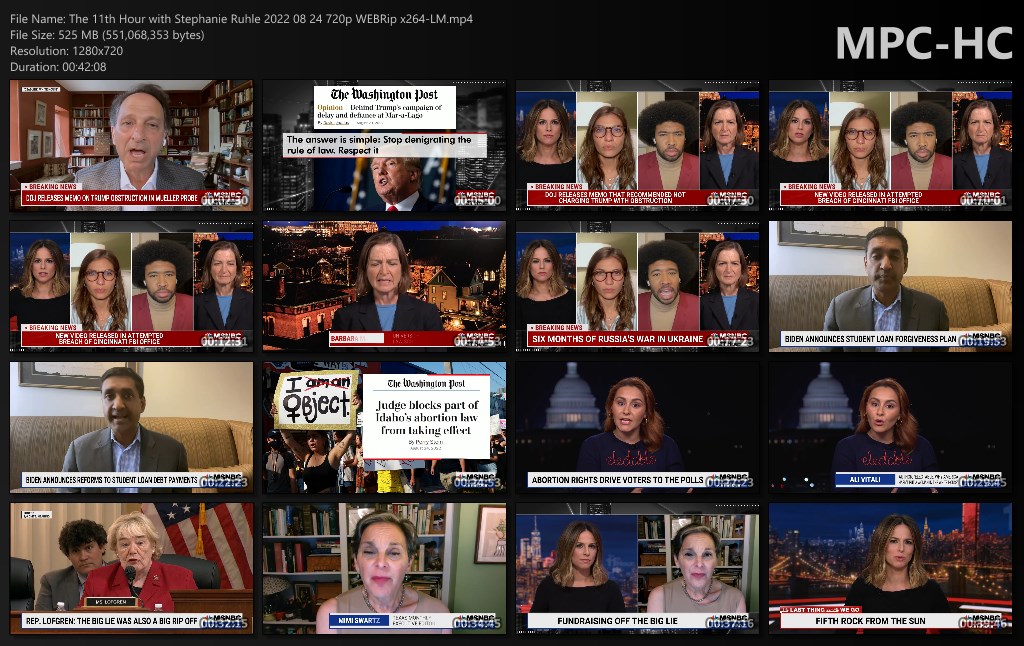Select the 'Fundraising off the Big Lie' thumbnail
This screenshot has width=1024, height=646.
(637, 568)
